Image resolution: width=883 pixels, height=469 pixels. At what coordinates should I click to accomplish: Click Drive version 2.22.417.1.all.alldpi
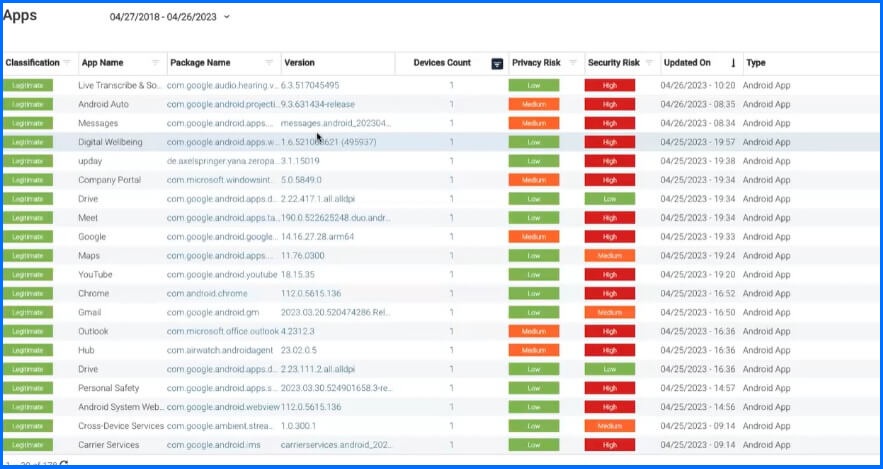click(x=318, y=199)
